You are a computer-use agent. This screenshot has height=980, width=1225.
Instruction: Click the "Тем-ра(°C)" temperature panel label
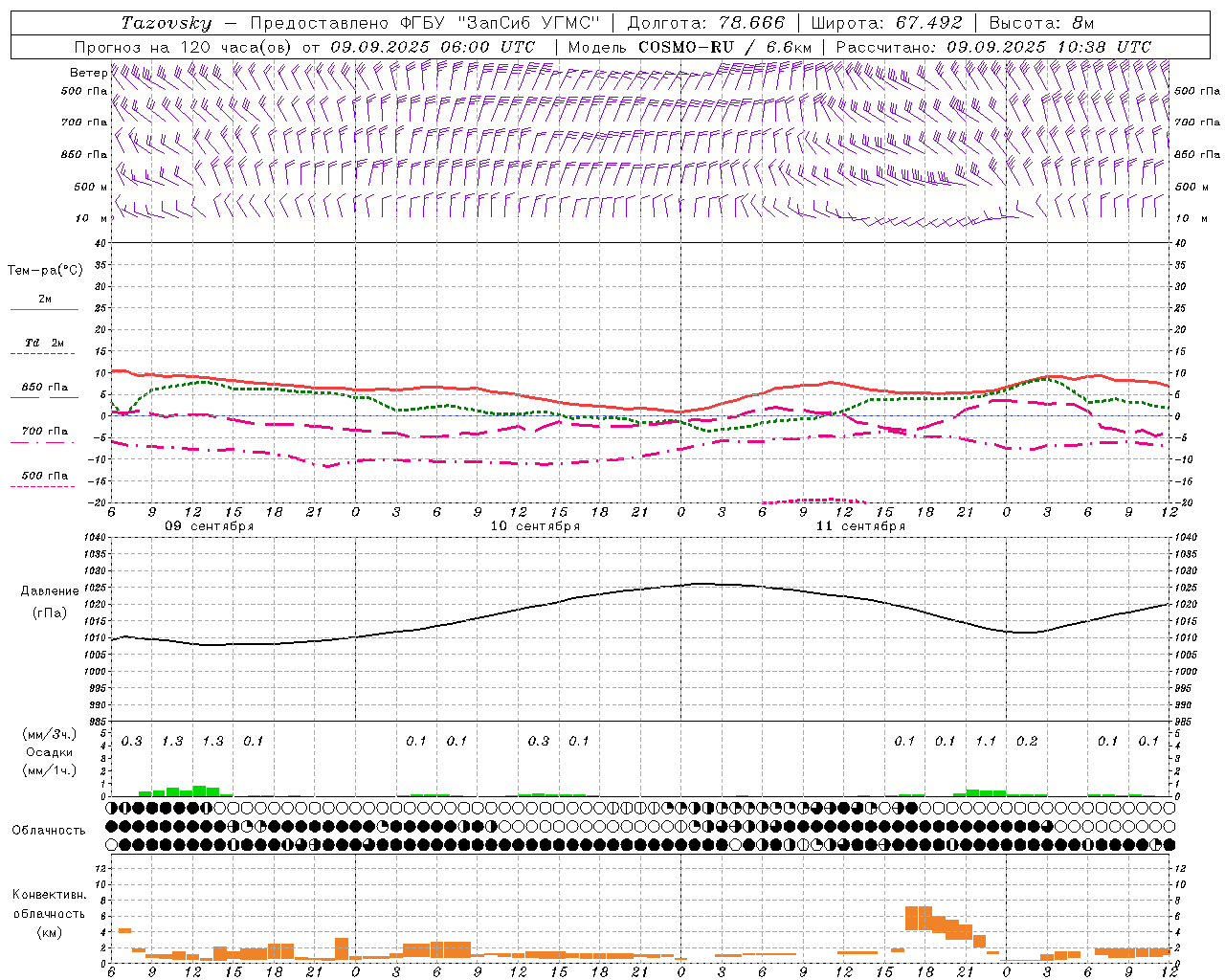[45, 271]
